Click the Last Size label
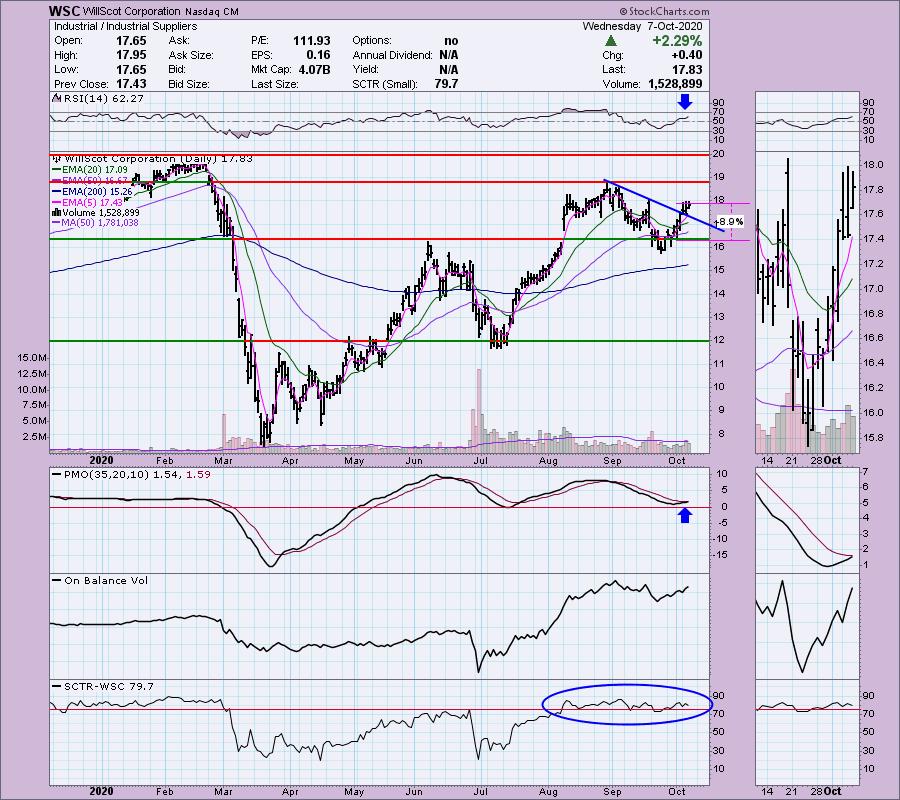 pos(274,84)
